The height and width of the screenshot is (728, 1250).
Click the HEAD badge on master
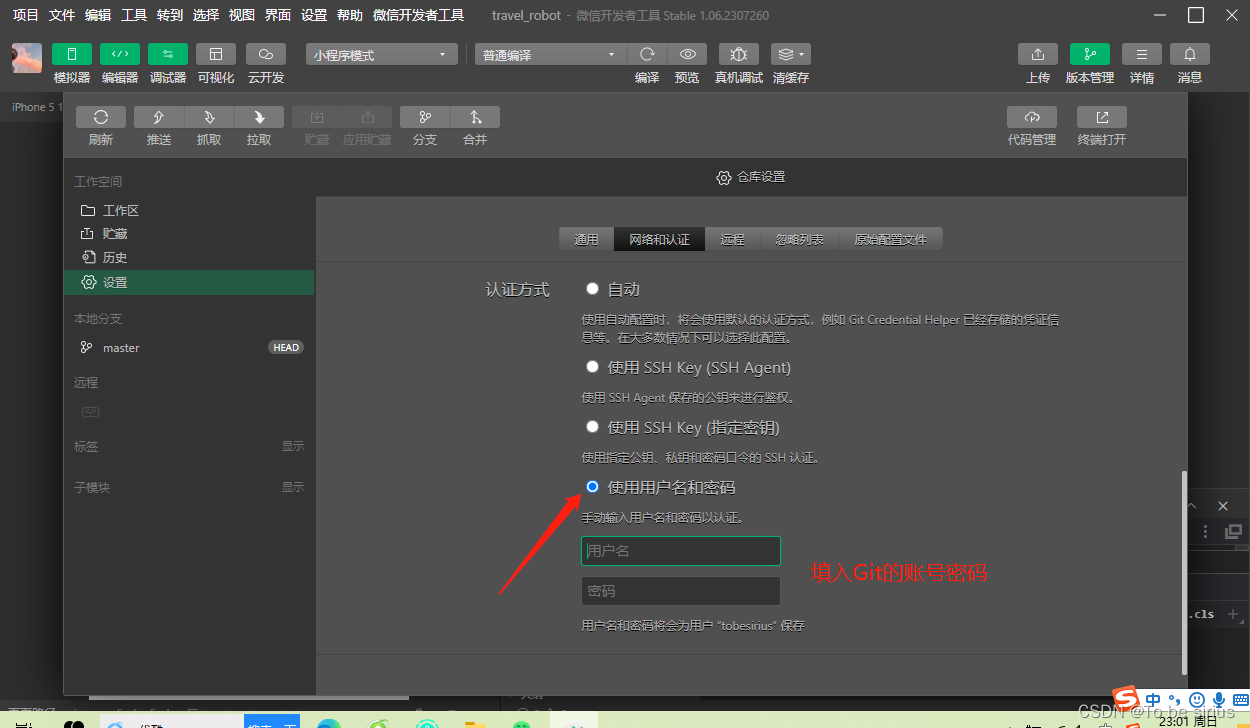point(286,347)
